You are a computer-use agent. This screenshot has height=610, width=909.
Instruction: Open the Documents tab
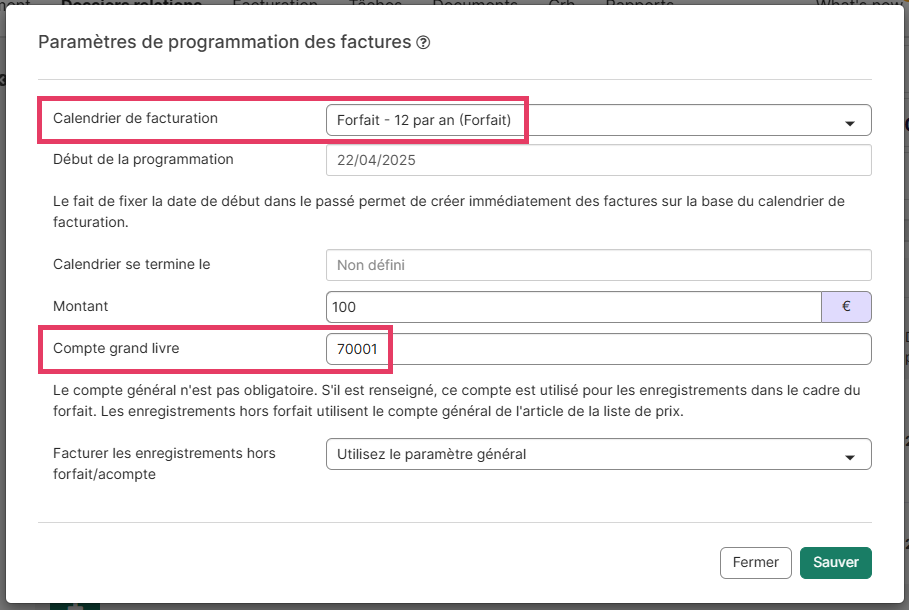[475, 3]
